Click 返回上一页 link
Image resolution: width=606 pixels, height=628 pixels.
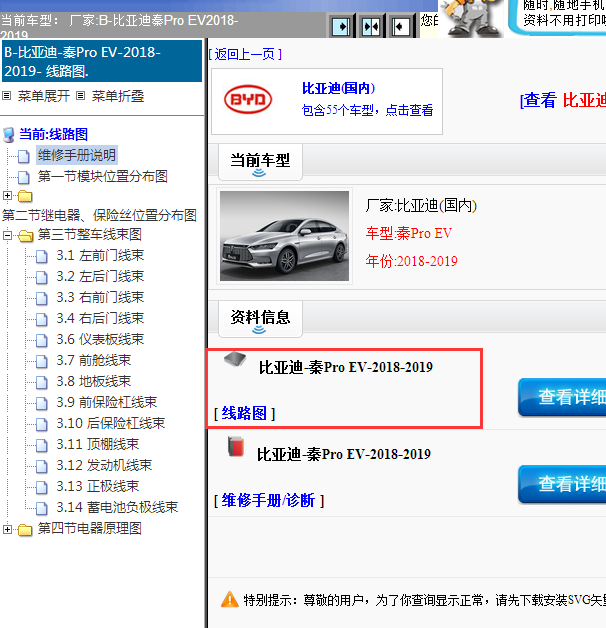(245, 54)
